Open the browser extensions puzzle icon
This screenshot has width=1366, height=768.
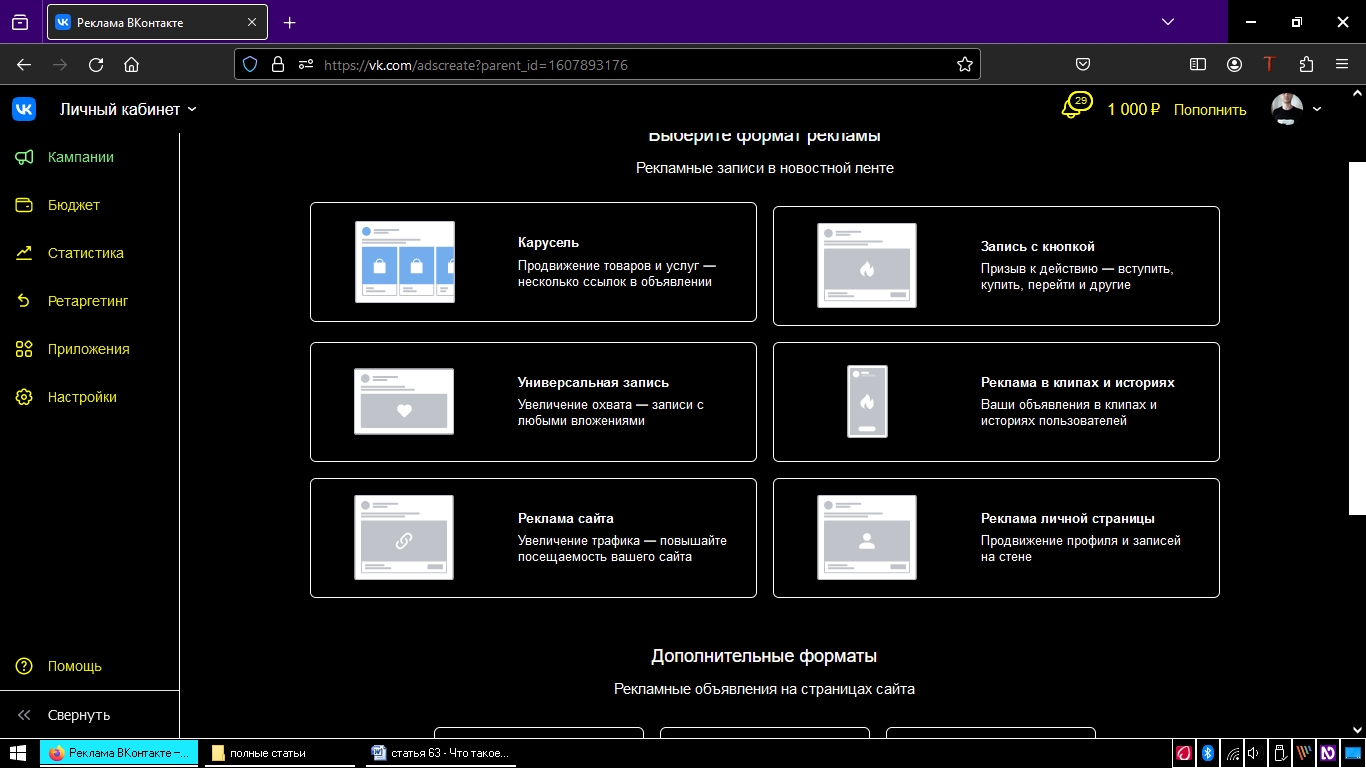pos(1306,64)
